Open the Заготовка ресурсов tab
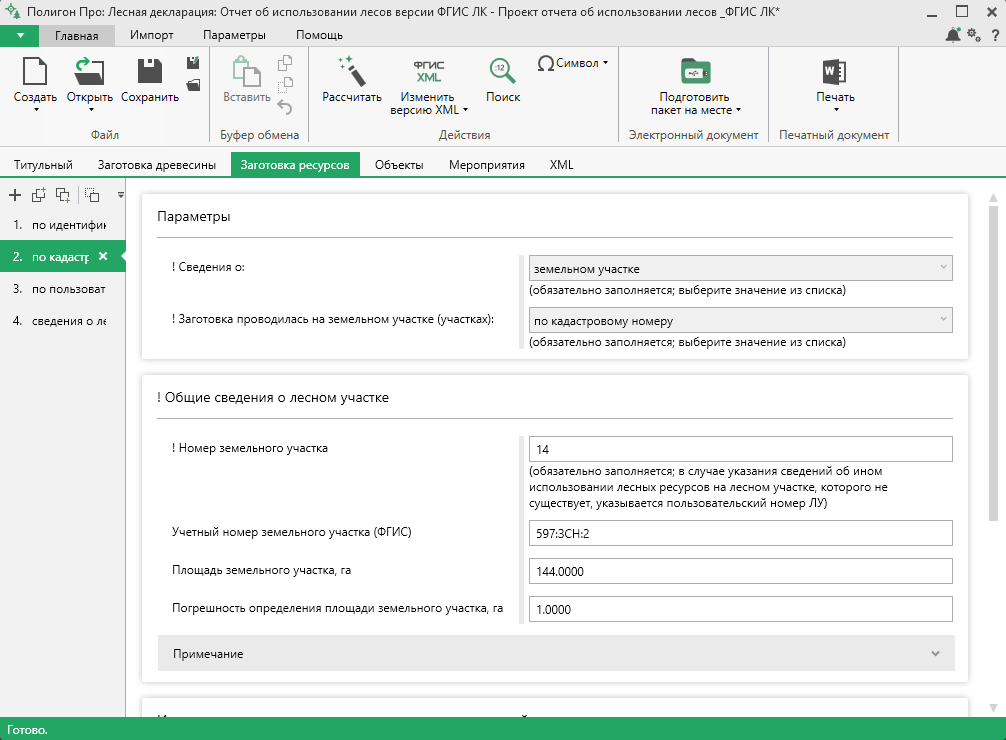The width and height of the screenshot is (1006, 740). click(x=295, y=164)
